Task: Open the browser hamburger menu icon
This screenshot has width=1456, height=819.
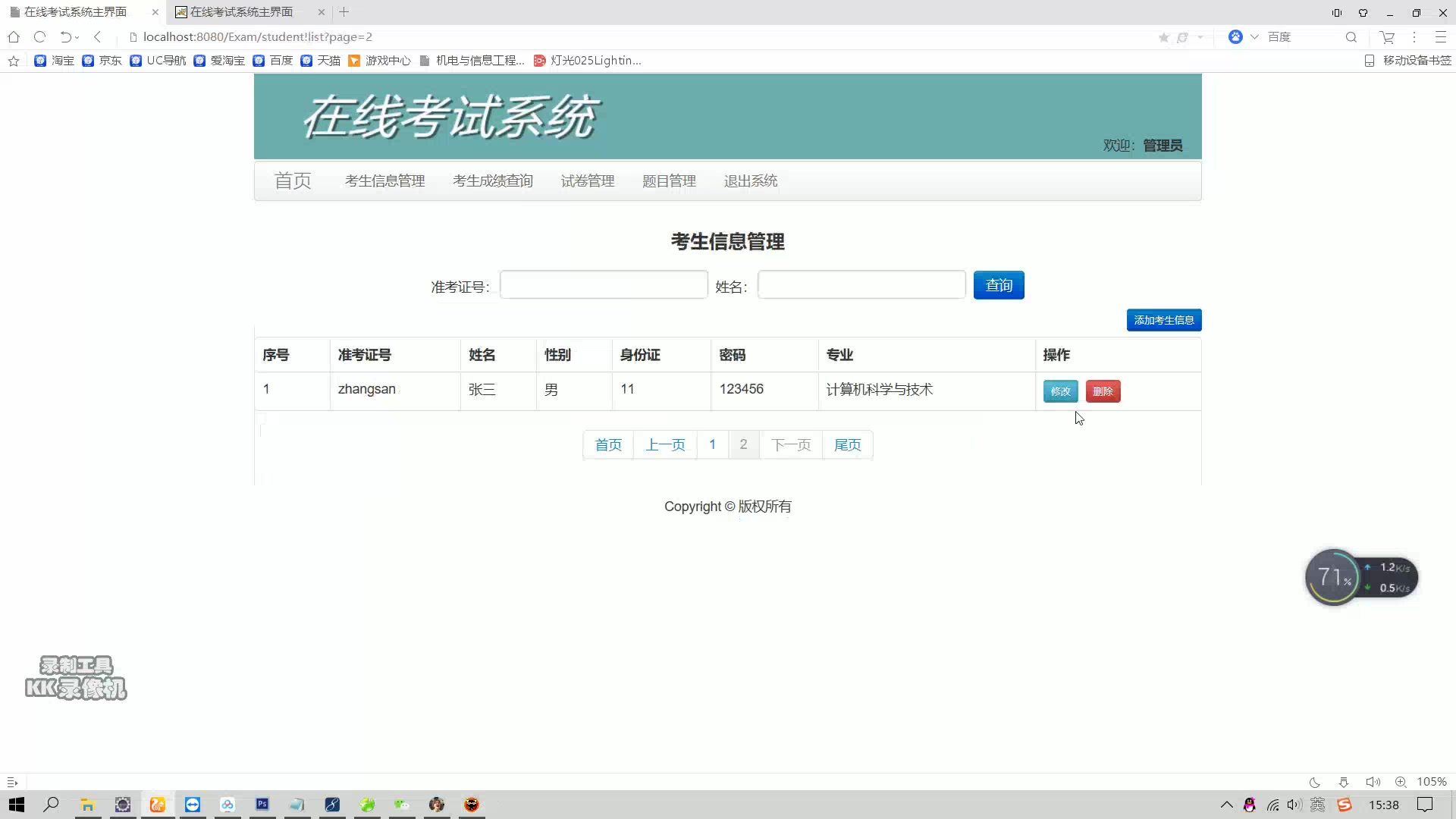Action: point(1440,37)
